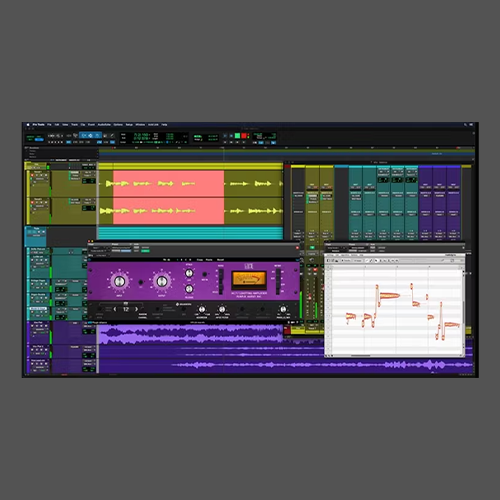The height and width of the screenshot is (500, 500).
Task: Click right arrow next to 12 preset number
Action: (136, 309)
